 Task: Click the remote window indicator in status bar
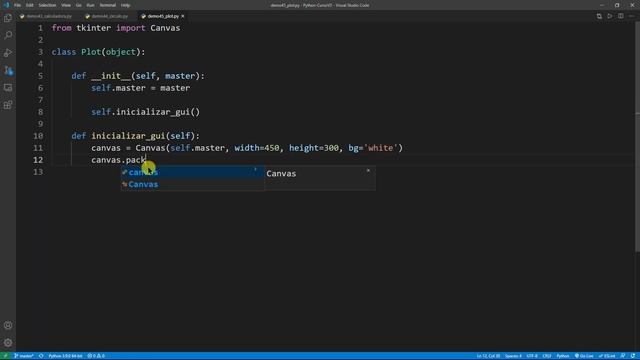click(5, 356)
